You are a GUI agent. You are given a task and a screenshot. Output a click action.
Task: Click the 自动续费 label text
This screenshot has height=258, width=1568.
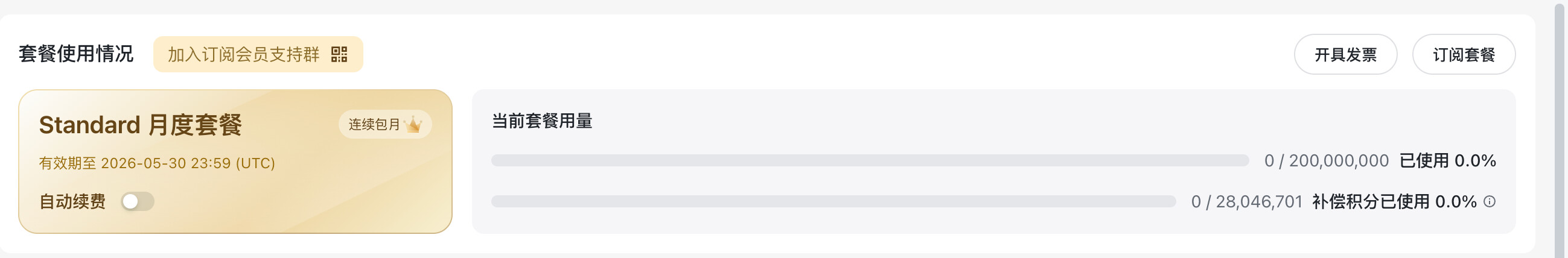tap(72, 201)
